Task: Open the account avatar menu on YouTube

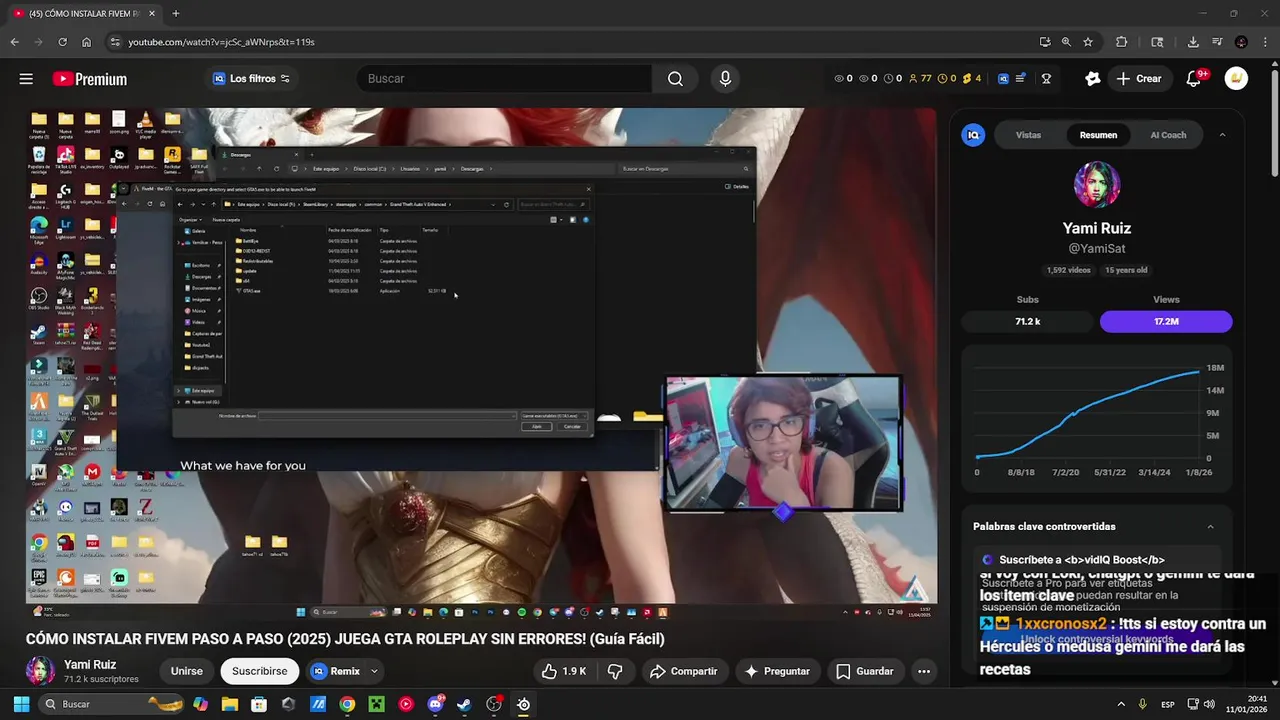Action: coord(1236,79)
